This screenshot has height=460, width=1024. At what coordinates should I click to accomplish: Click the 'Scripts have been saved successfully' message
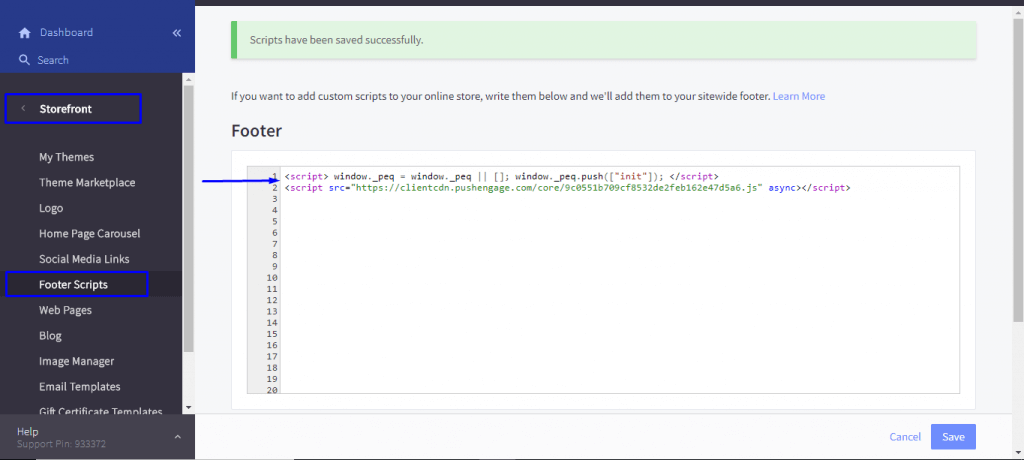(x=336, y=40)
